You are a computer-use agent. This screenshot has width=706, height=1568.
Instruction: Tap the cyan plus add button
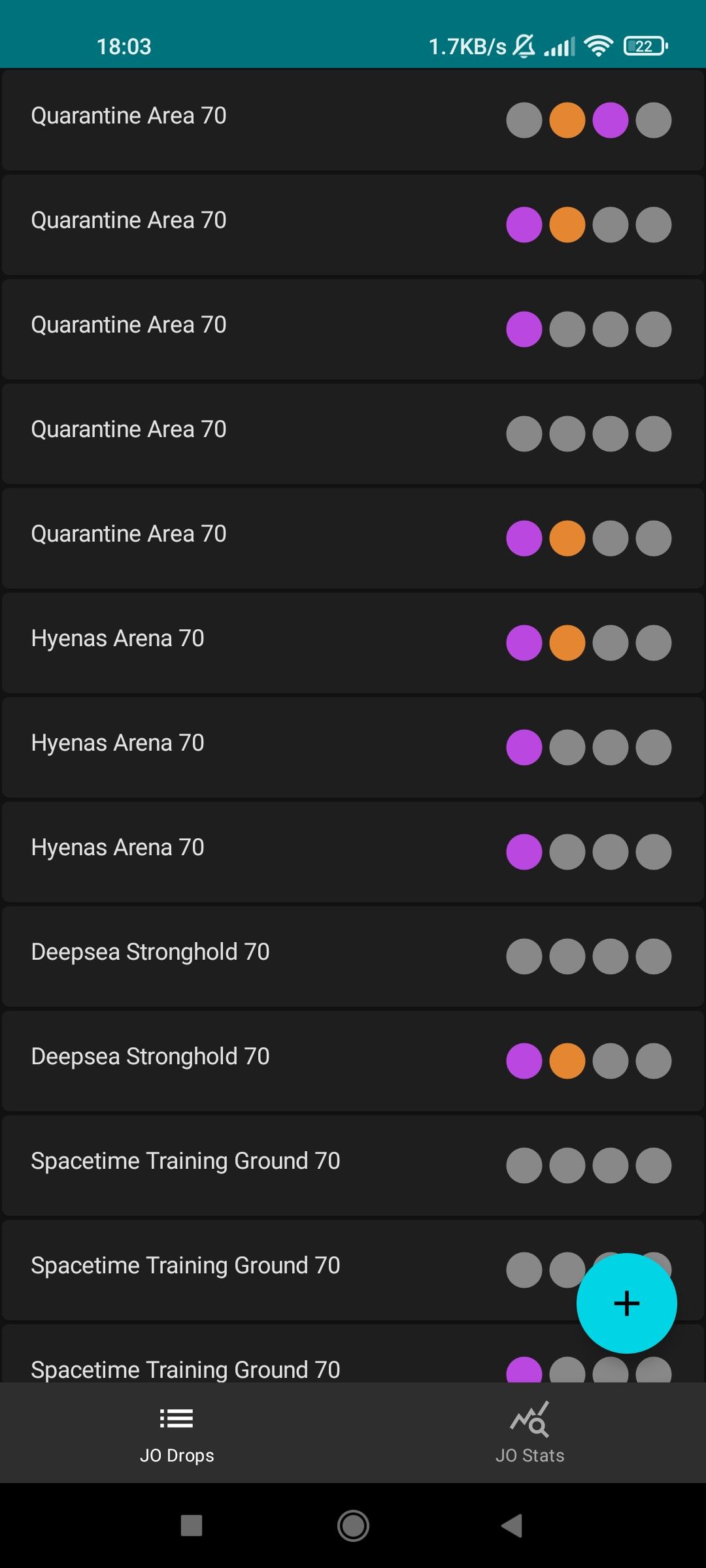(626, 1303)
